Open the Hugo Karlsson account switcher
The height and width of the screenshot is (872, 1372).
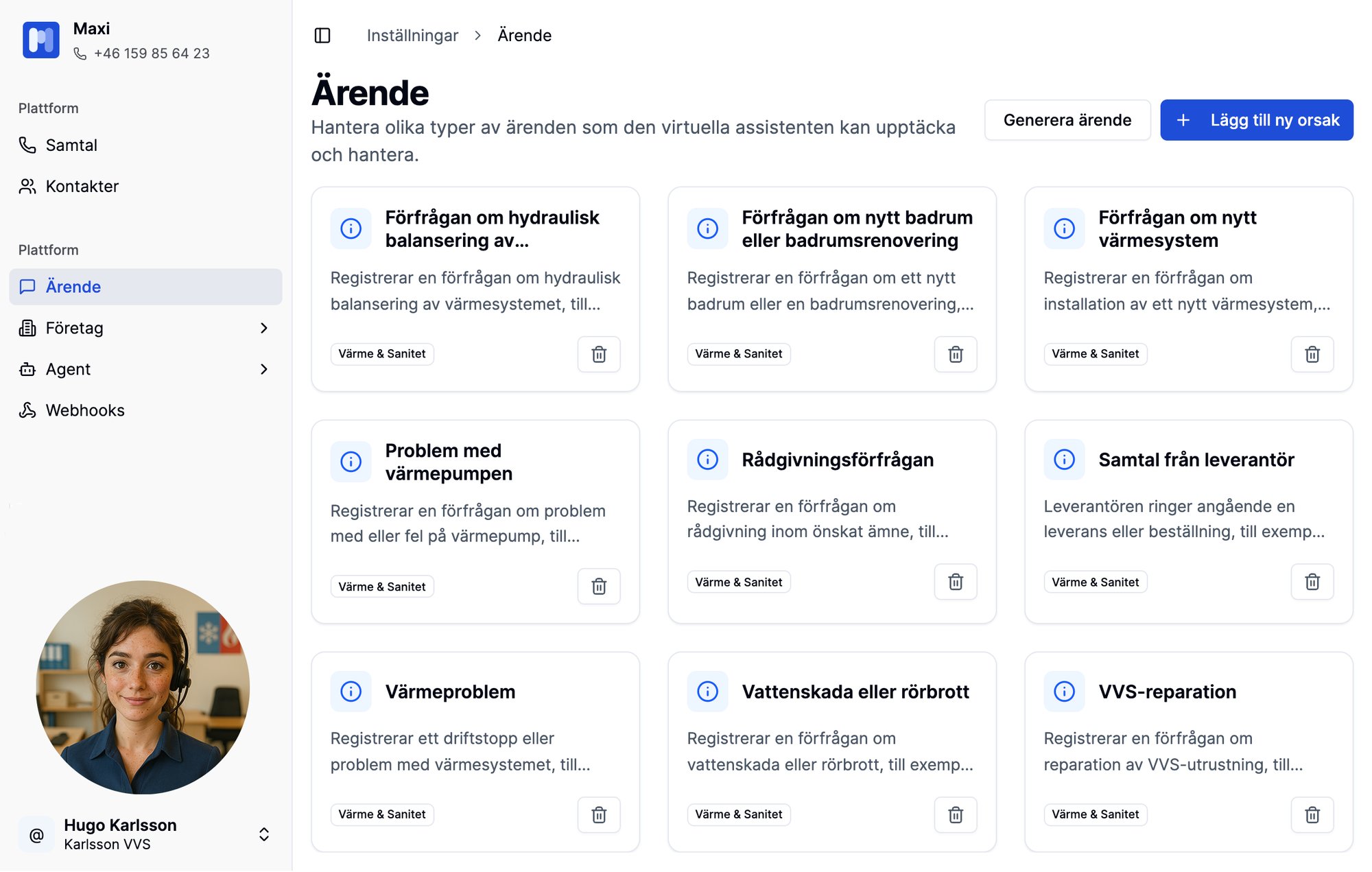pos(264,834)
